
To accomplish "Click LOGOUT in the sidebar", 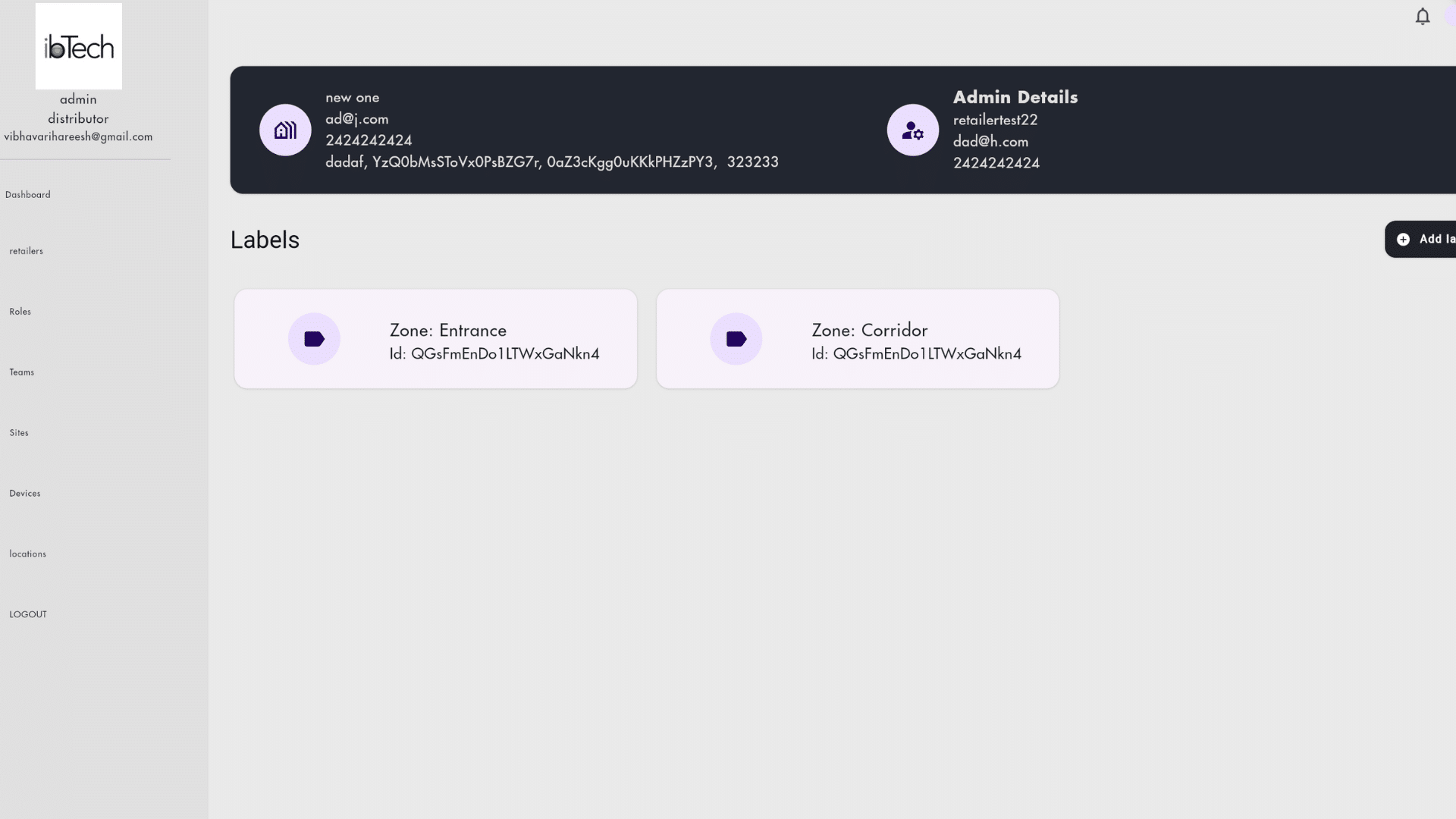I will pyautogui.click(x=28, y=615).
